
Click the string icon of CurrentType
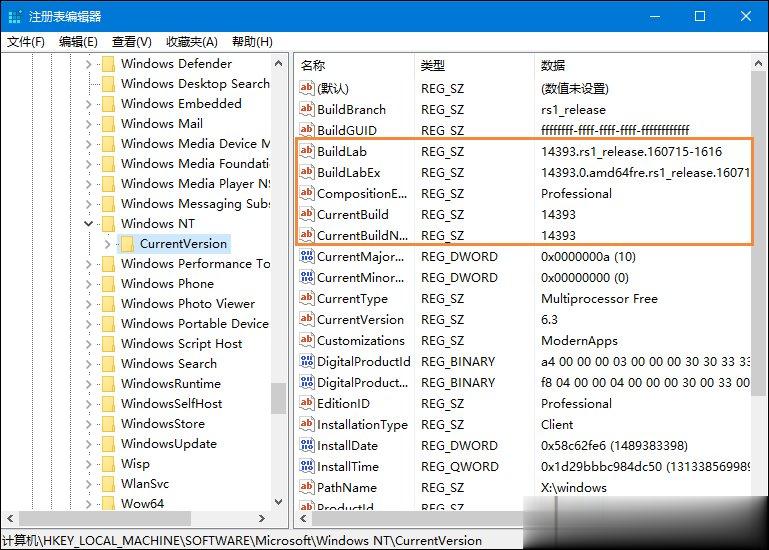(x=307, y=298)
